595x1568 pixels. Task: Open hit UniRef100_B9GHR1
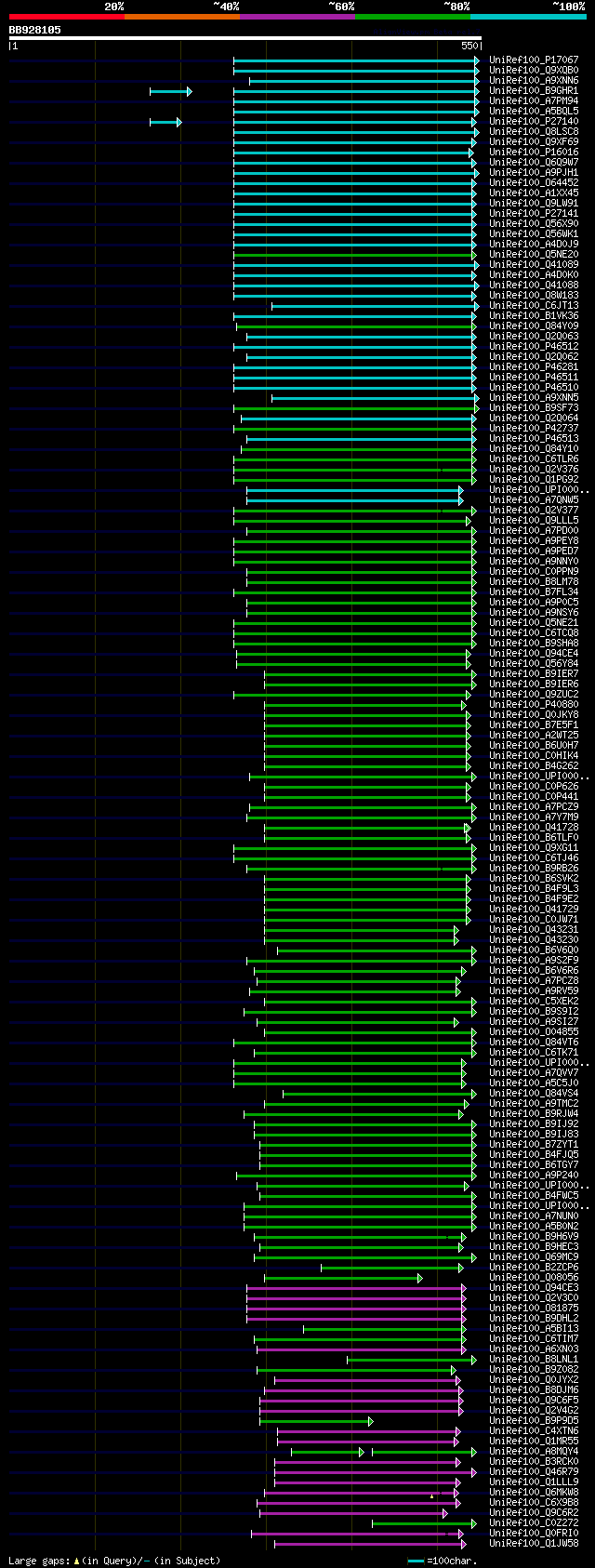534,91
